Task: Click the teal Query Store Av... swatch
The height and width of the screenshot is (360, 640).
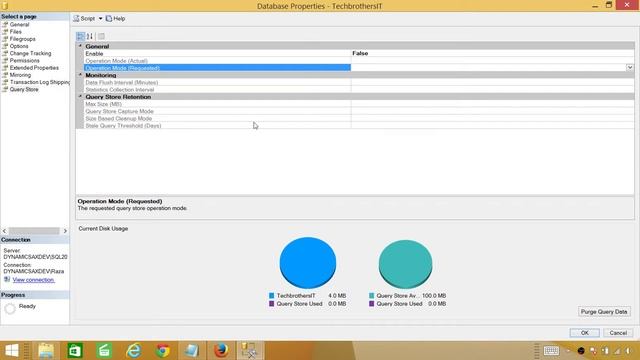Action: point(371,296)
